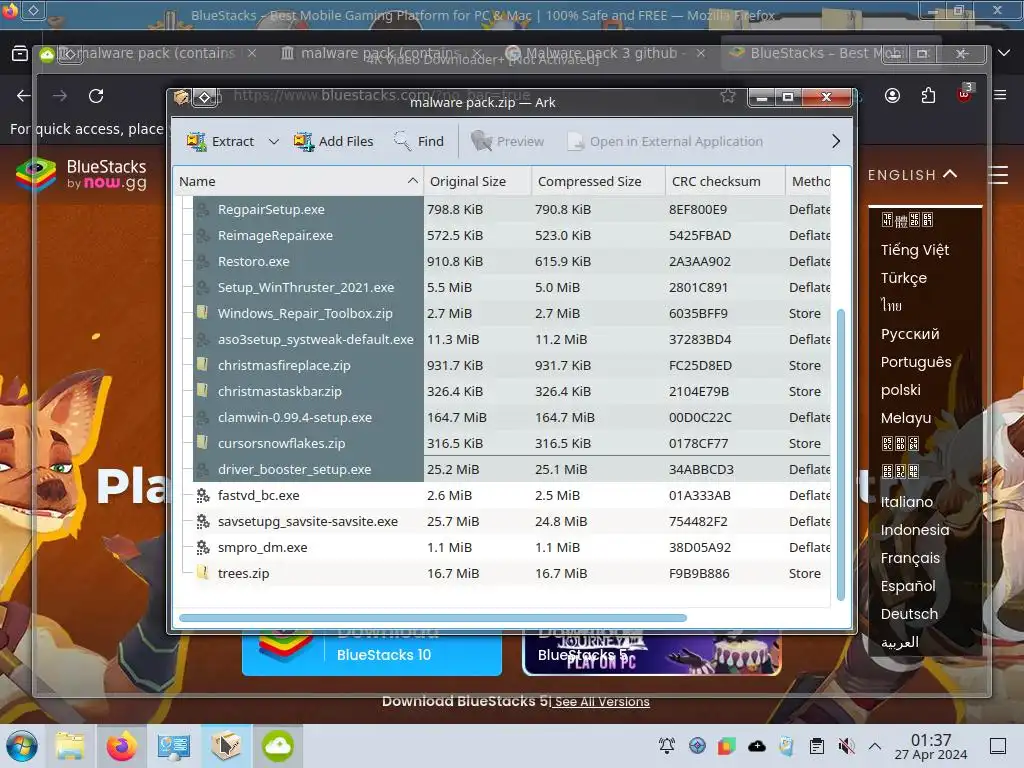Reload the Firefox page
This screenshot has height=768, width=1024.
pyautogui.click(x=96, y=96)
